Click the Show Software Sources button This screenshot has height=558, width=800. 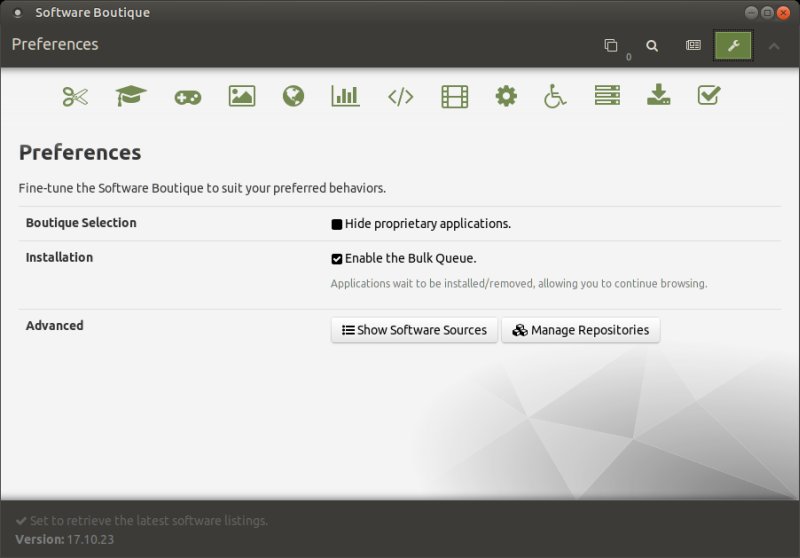click(x=414, y=330)
